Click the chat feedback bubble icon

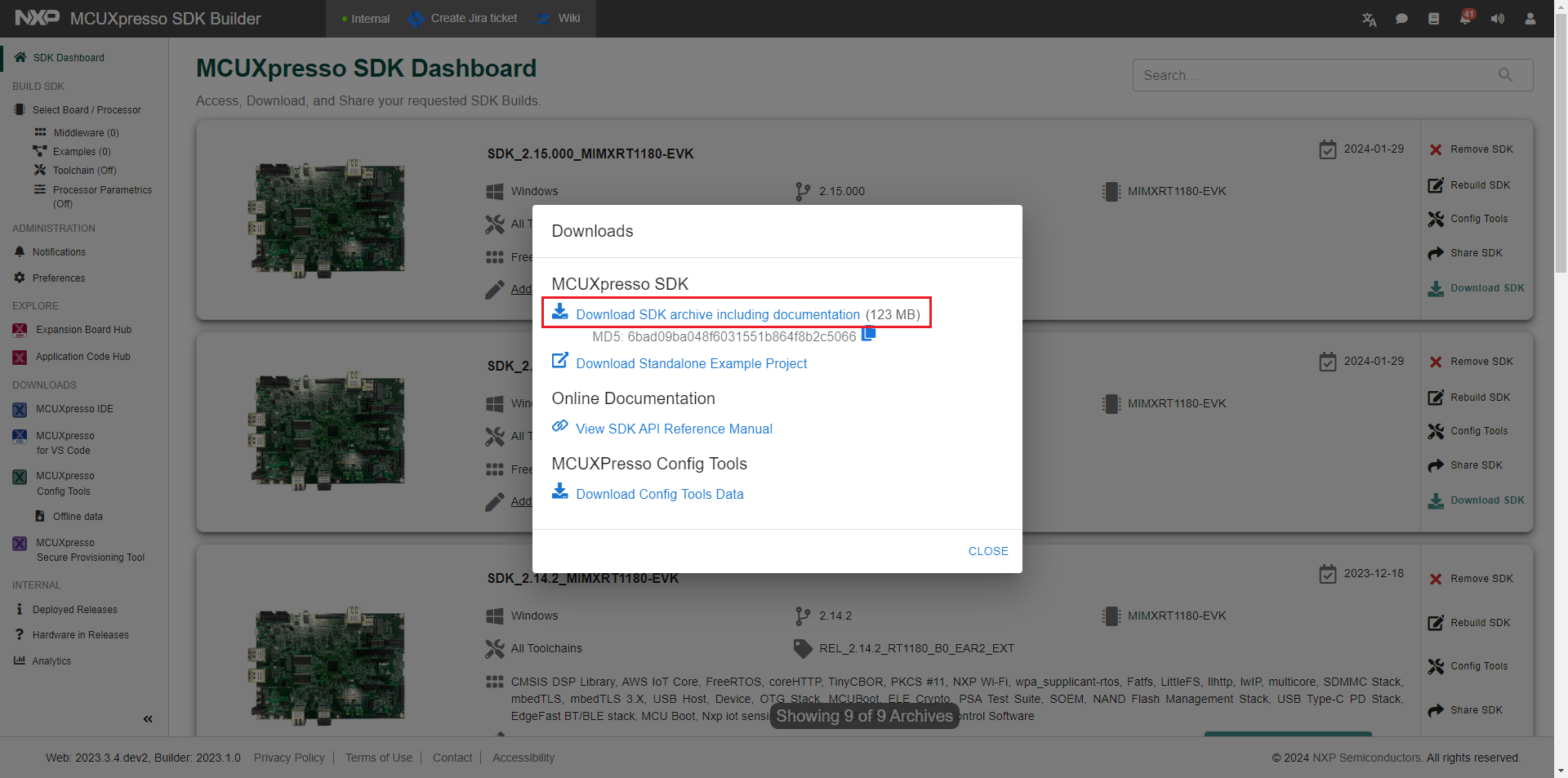(1401, 19)
